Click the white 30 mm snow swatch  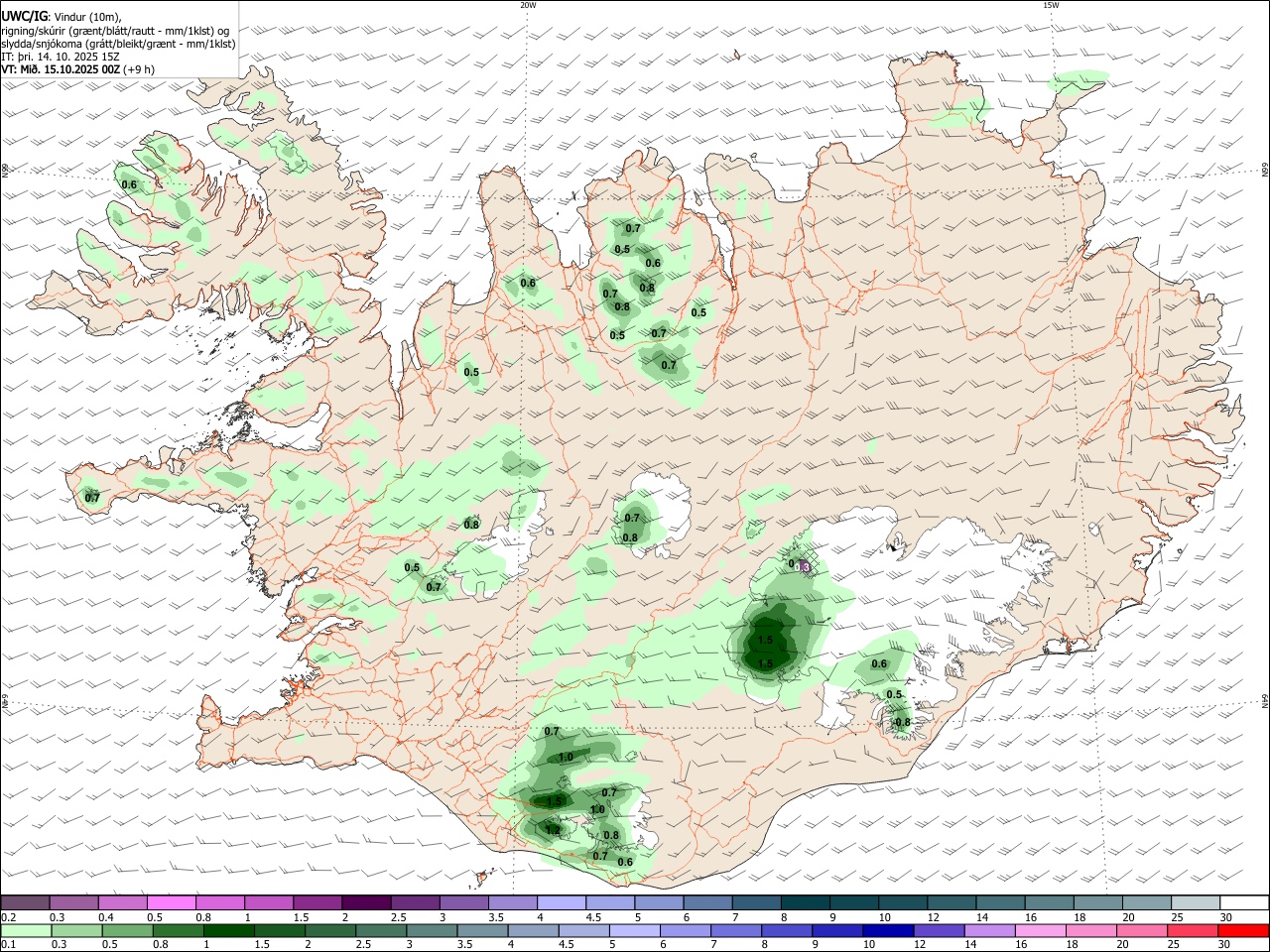1245,902
